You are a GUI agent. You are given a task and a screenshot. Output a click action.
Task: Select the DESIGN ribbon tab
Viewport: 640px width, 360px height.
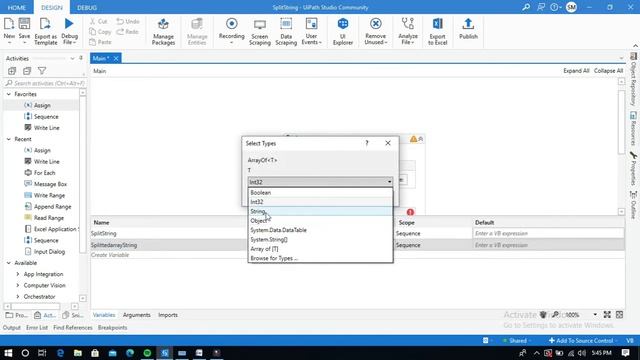click(52, 7)
